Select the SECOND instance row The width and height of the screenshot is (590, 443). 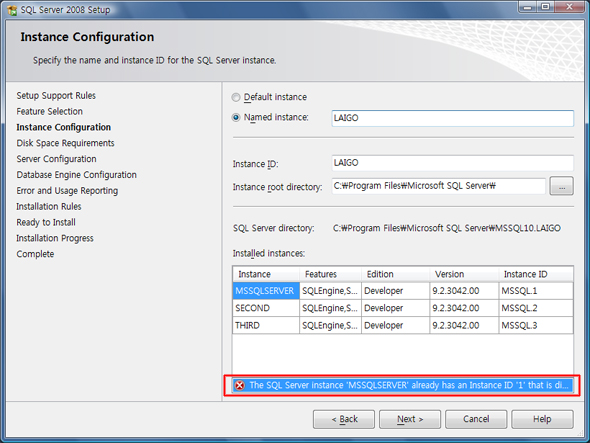[403, 308]
